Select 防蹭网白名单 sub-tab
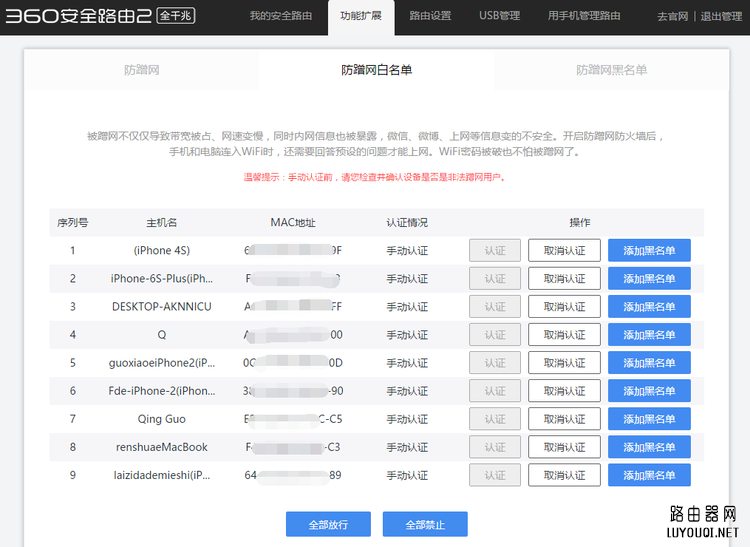750x547 pixels. click(x=376, y=70)
